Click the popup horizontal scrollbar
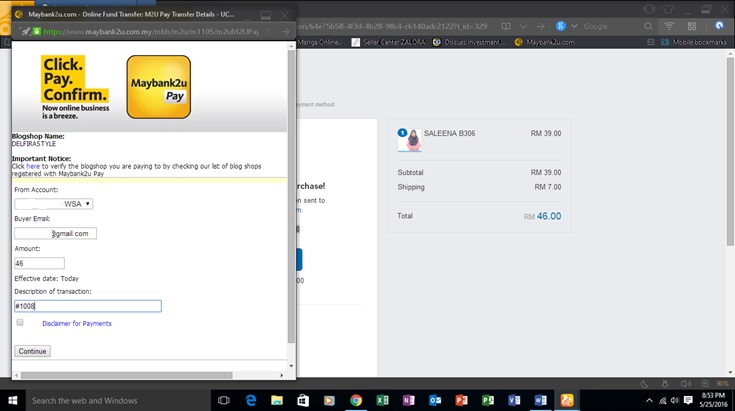 point(127,375)
